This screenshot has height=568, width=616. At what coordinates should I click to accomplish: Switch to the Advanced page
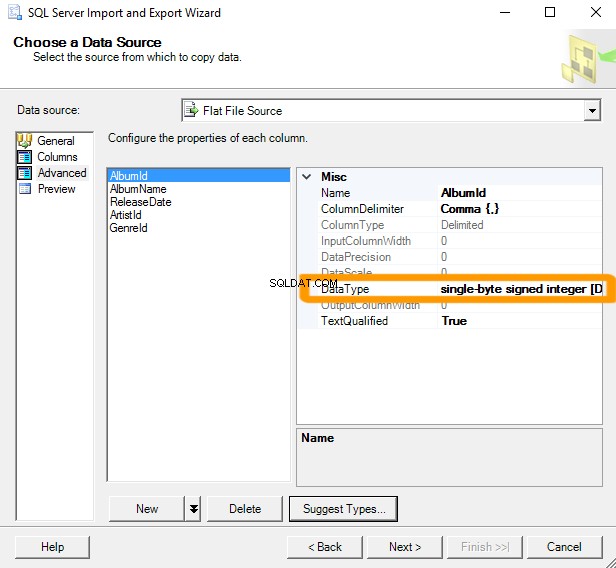point(62,173)
